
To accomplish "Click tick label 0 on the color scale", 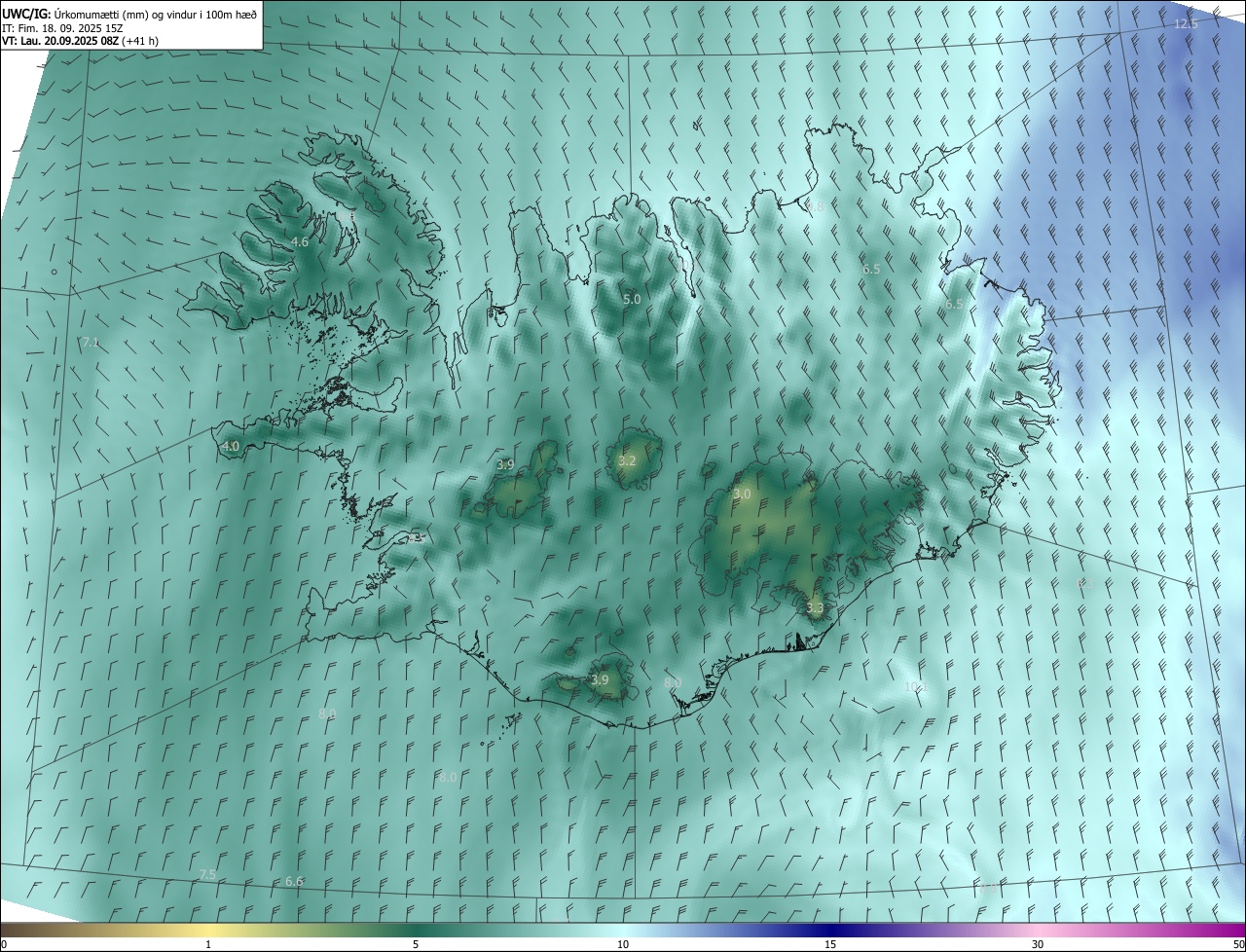I will point(4,944).
